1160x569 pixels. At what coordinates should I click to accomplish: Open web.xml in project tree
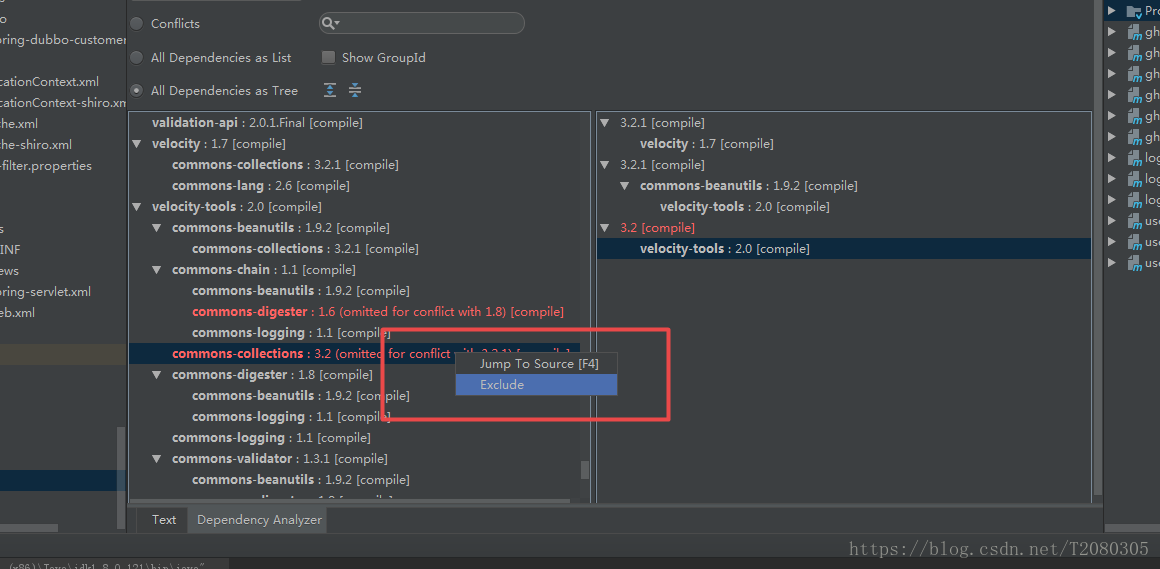(x=17, y=312)
